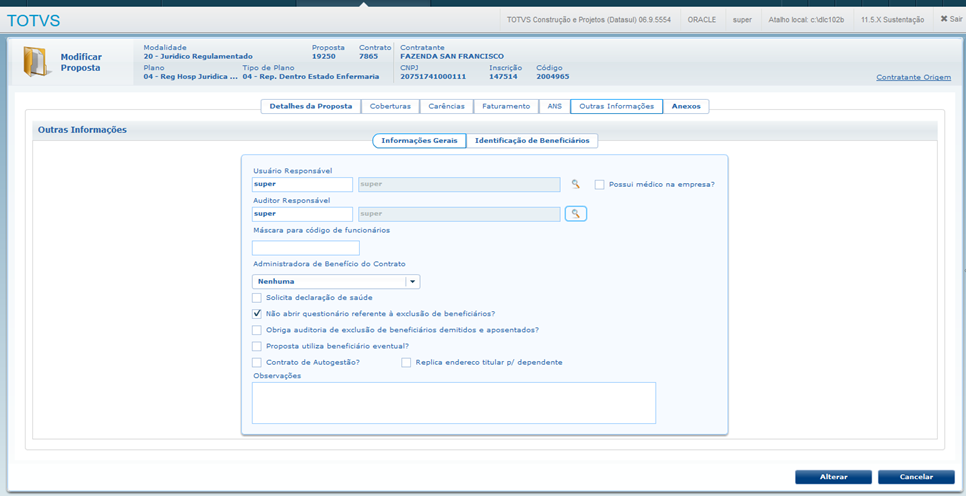This screenshot has height=496, width=966.
Task: Click the Máscara para código de funcionários field
Action: (x=306, y=248)
